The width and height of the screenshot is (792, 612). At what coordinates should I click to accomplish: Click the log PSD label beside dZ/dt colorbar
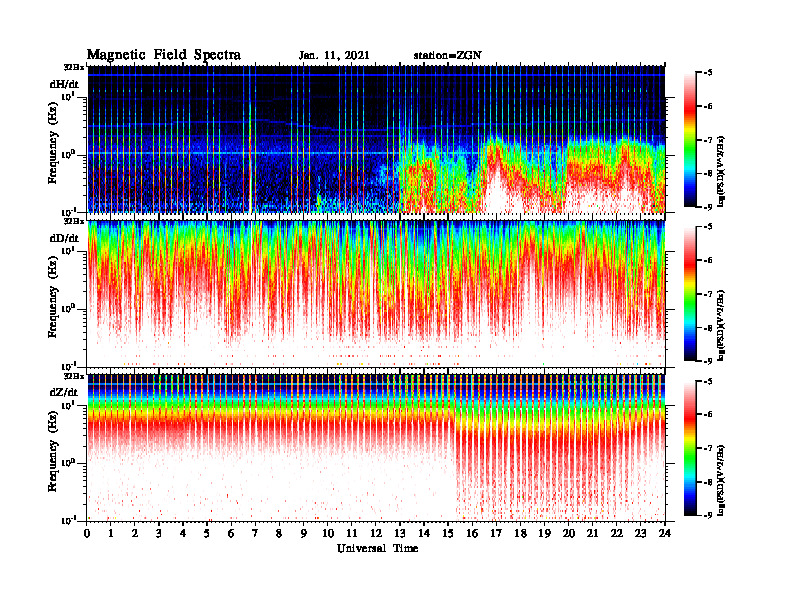[x=721, y=480]
